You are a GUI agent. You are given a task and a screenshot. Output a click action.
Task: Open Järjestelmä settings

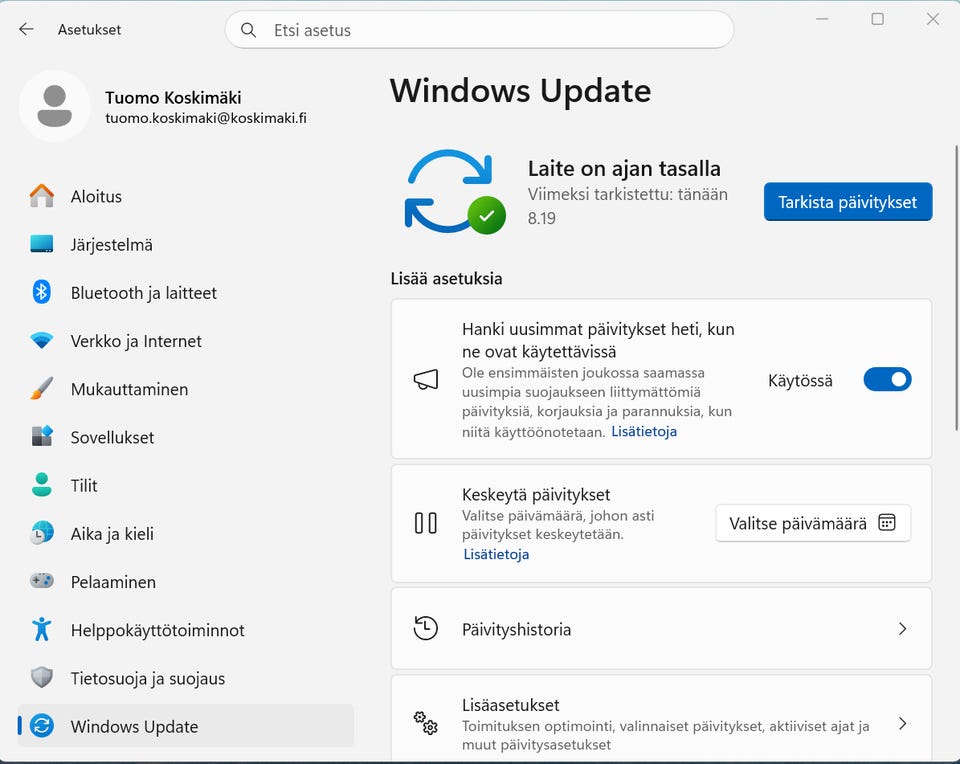[186, 244]
